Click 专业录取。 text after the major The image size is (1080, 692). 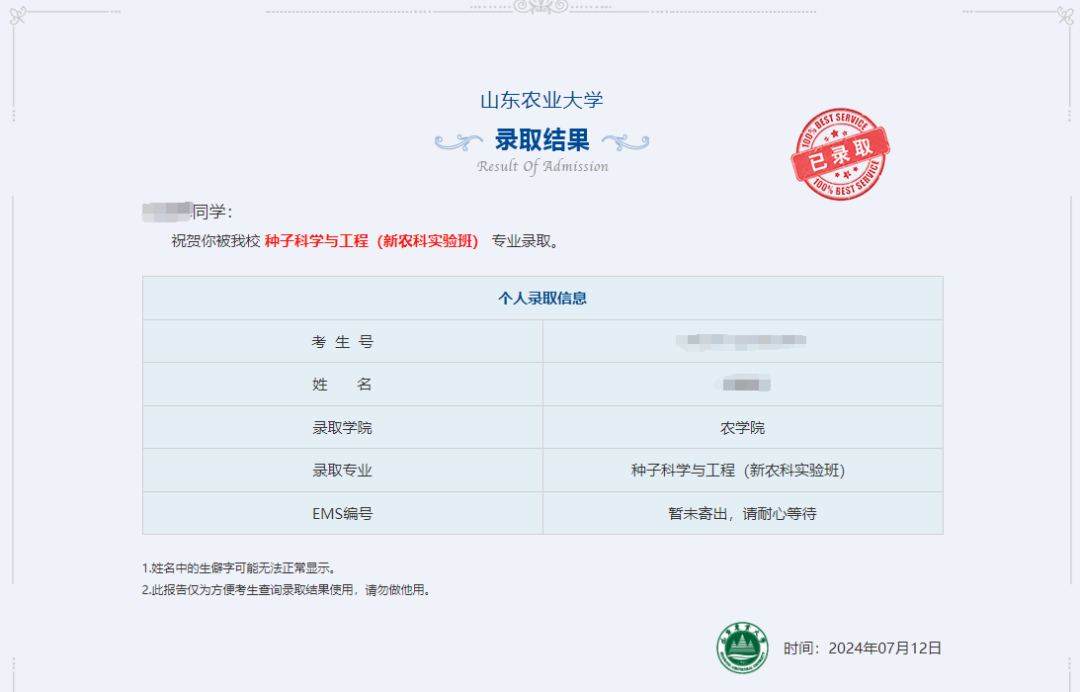(x=525, y=241)
